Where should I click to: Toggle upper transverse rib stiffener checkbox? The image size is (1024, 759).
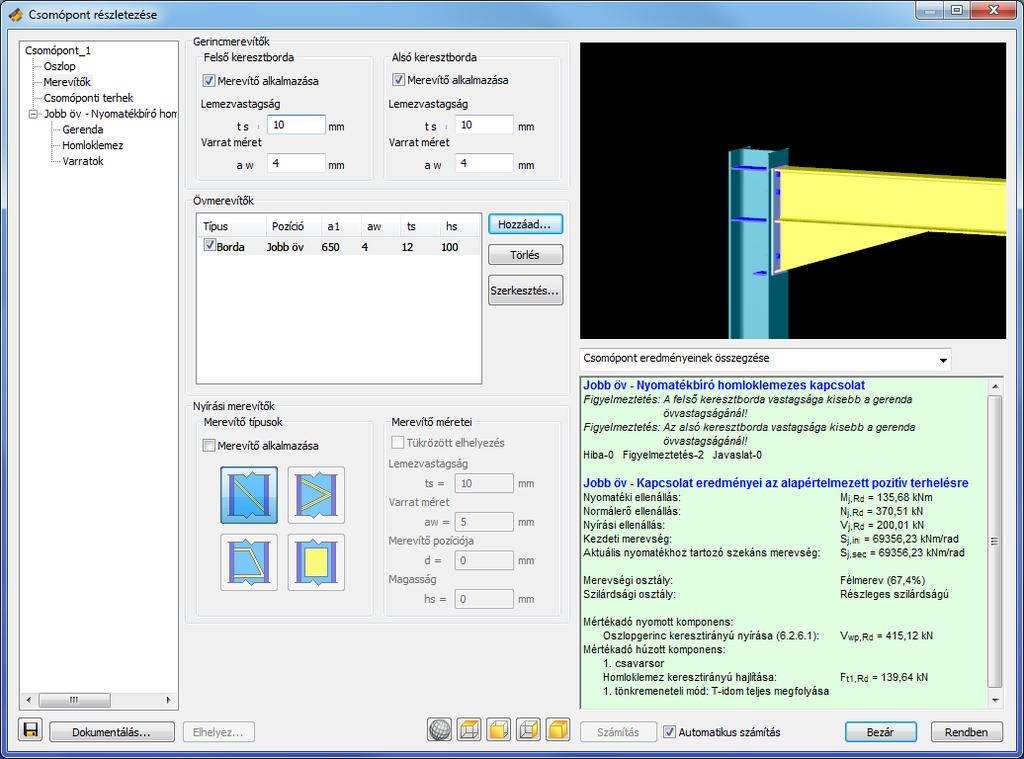(209, 81)
